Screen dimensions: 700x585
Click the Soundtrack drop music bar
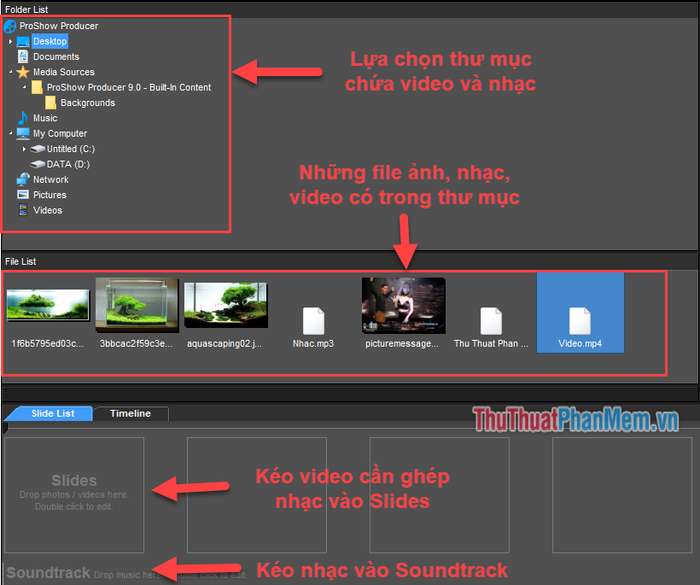coord(125,573)
